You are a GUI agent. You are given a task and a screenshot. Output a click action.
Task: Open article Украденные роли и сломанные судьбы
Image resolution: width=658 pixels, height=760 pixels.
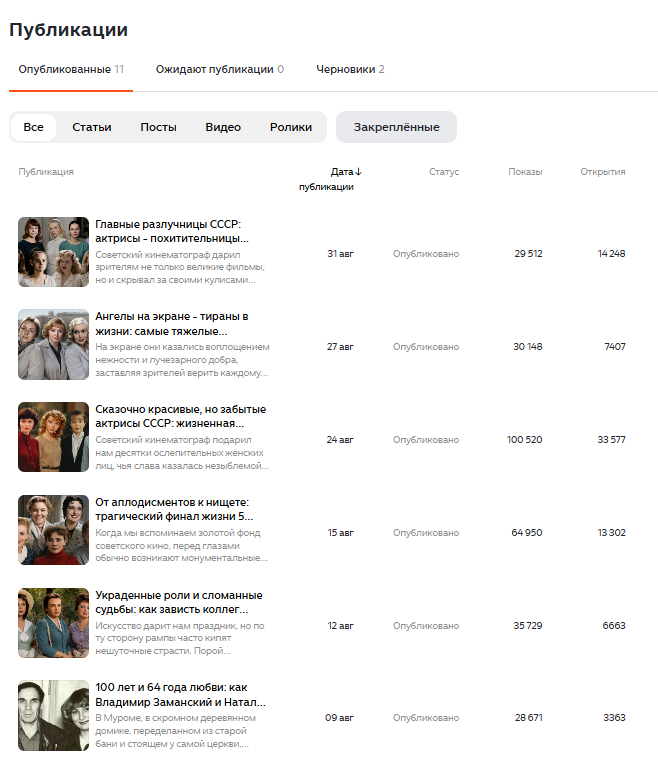(179, 602)
